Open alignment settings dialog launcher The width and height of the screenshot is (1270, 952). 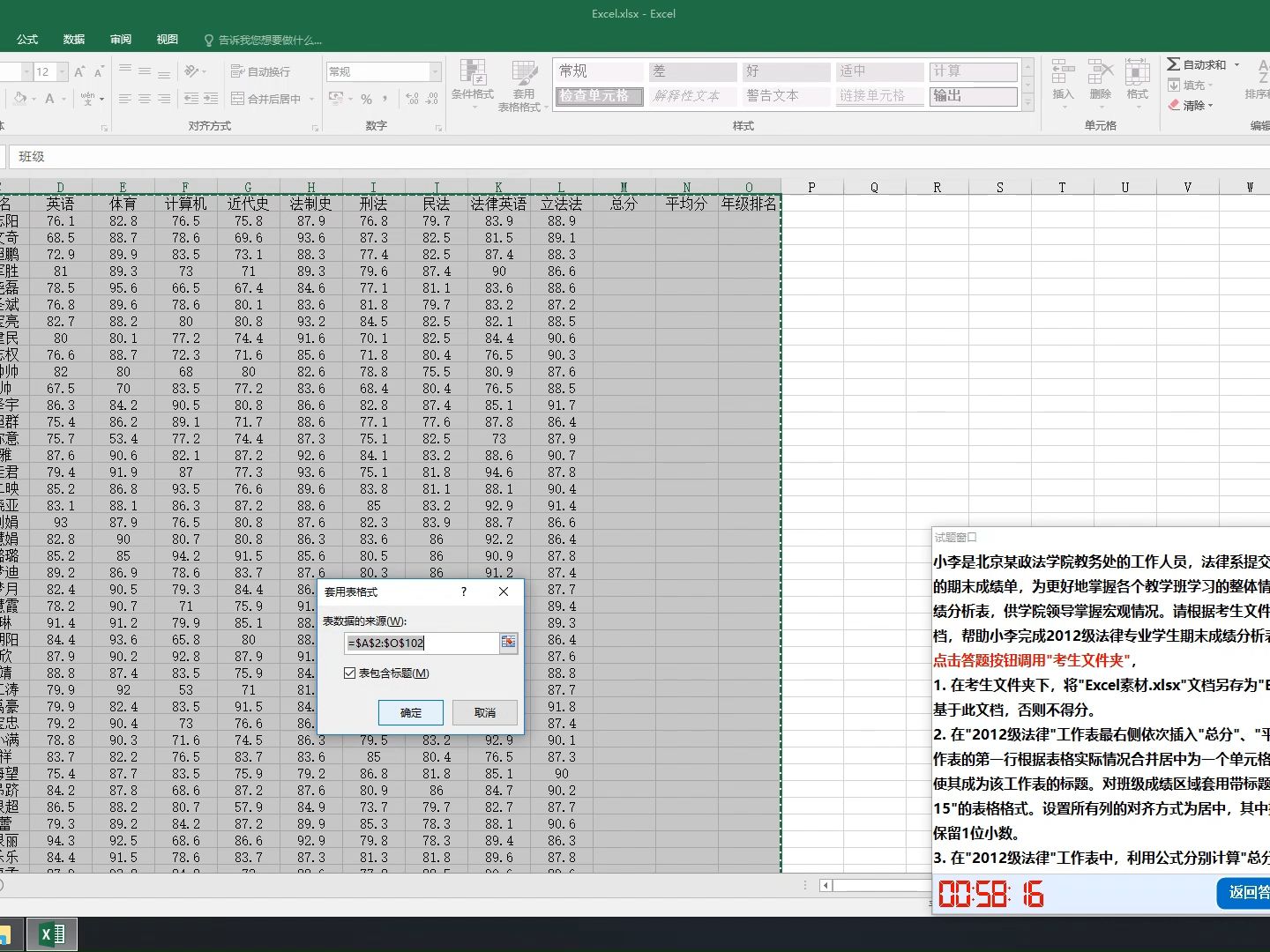[x=314, y=129]
